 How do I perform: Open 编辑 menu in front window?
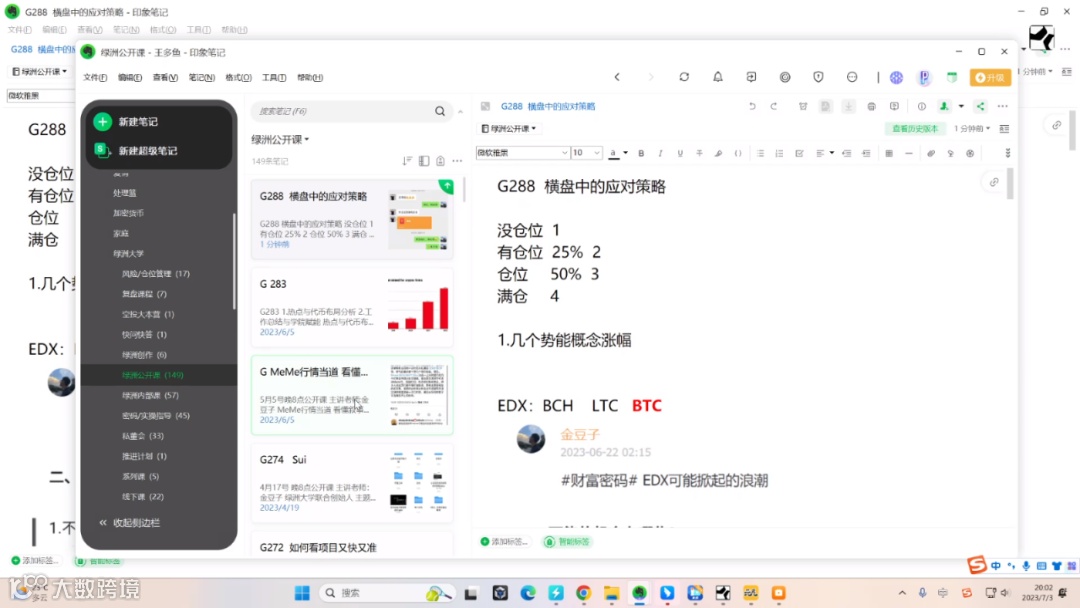[x=129, y=78]
